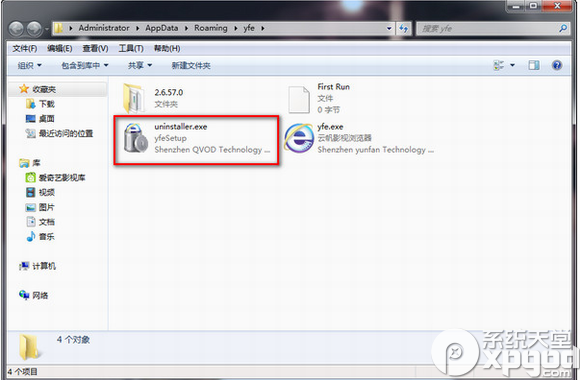The image size is (580, 380).
Task: Click the 云帆影视浏览器 description text
Action: click(x=344, y=138)
